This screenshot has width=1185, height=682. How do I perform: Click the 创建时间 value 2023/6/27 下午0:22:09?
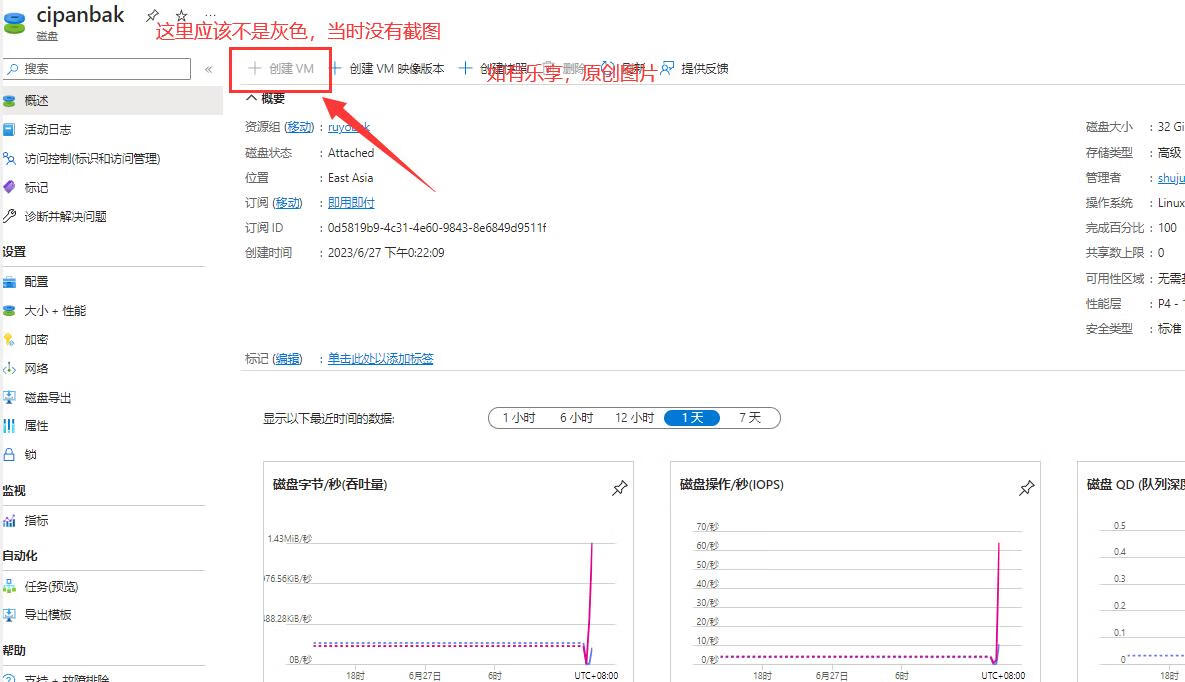[x=385, y=253]
